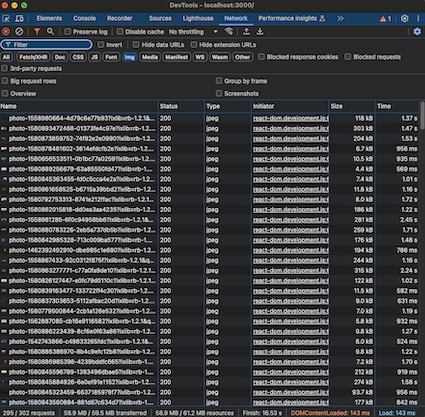Toggle the filter funnel icon

(x=37, y=32)
